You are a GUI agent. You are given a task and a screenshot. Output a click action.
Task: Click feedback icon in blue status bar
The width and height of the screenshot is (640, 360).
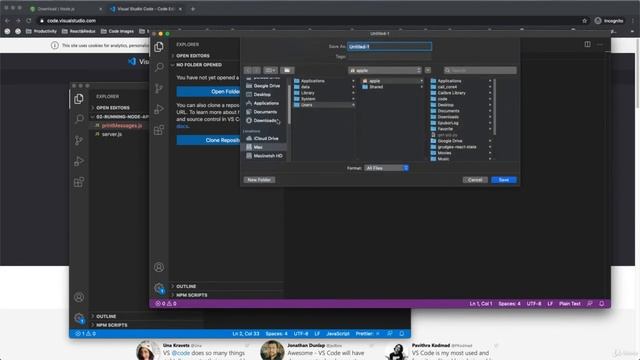click(x=390, y=333)
